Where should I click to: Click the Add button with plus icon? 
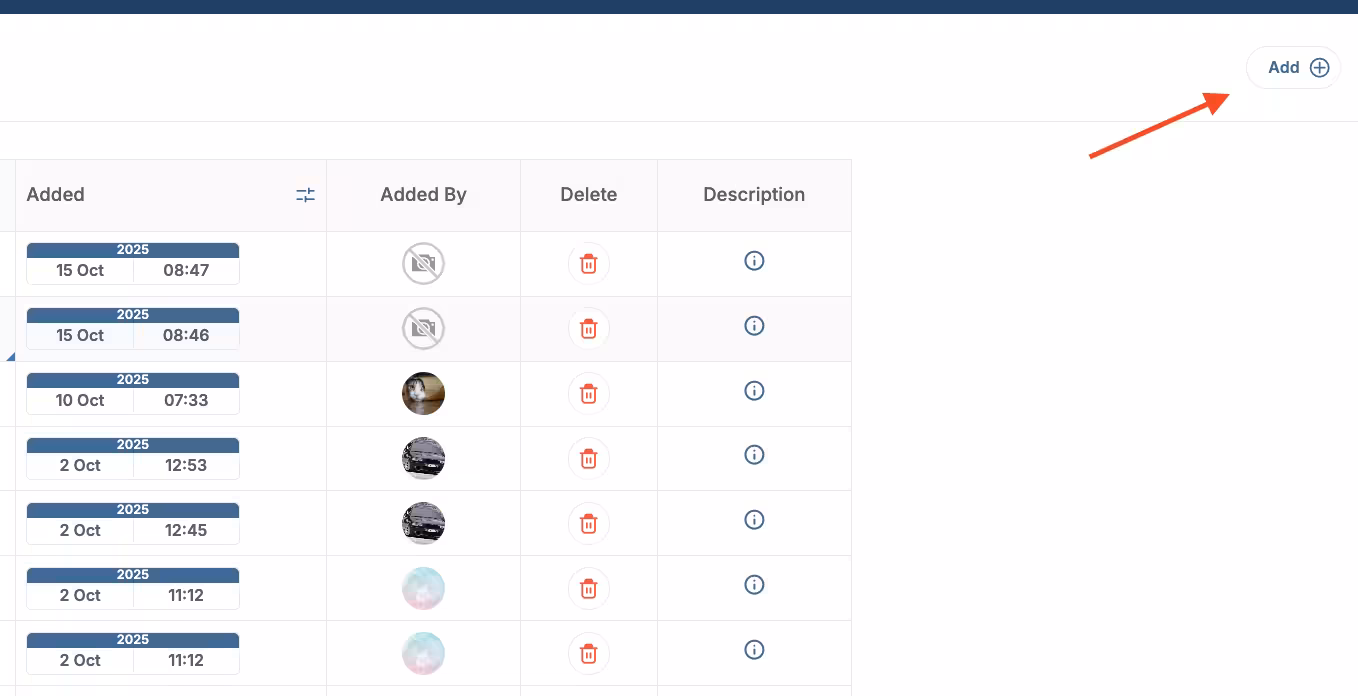(x=1293, y=68)
